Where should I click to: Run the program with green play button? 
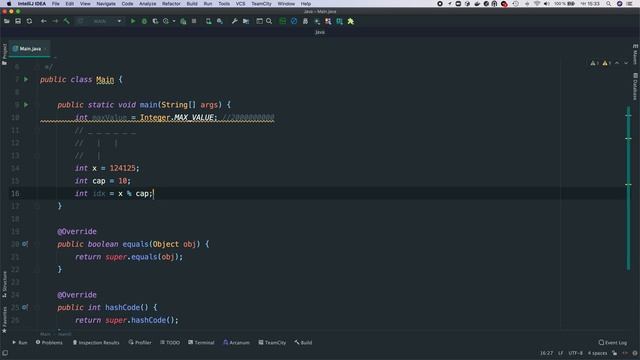tap(133, 21)
